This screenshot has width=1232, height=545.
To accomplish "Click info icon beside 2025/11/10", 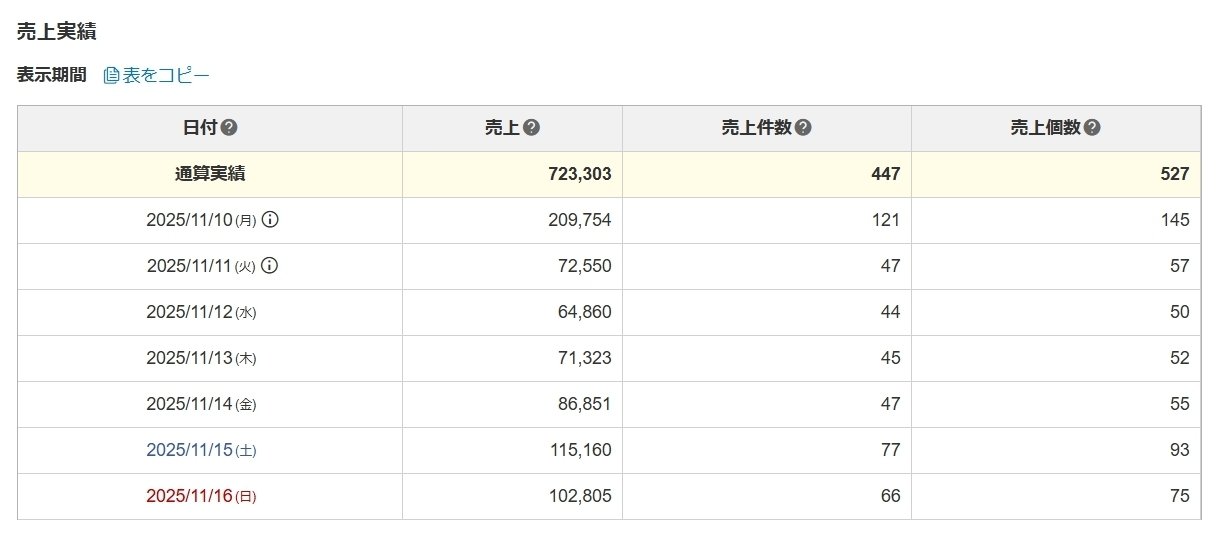I will coord(269,220).
